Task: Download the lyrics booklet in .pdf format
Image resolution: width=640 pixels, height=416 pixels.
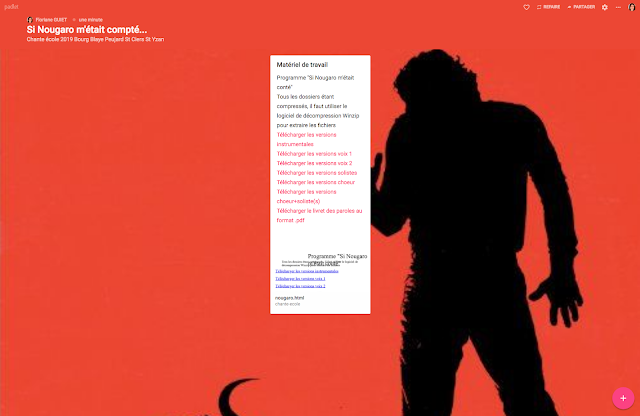Action: [319, 215]
